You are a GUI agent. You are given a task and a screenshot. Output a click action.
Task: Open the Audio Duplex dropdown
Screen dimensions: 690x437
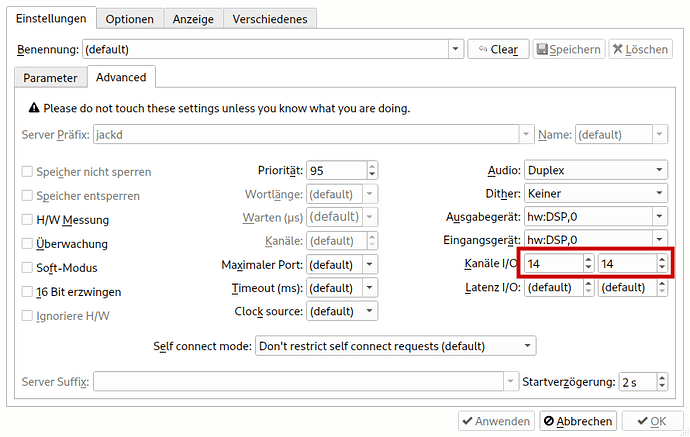[x=596, y=170]
